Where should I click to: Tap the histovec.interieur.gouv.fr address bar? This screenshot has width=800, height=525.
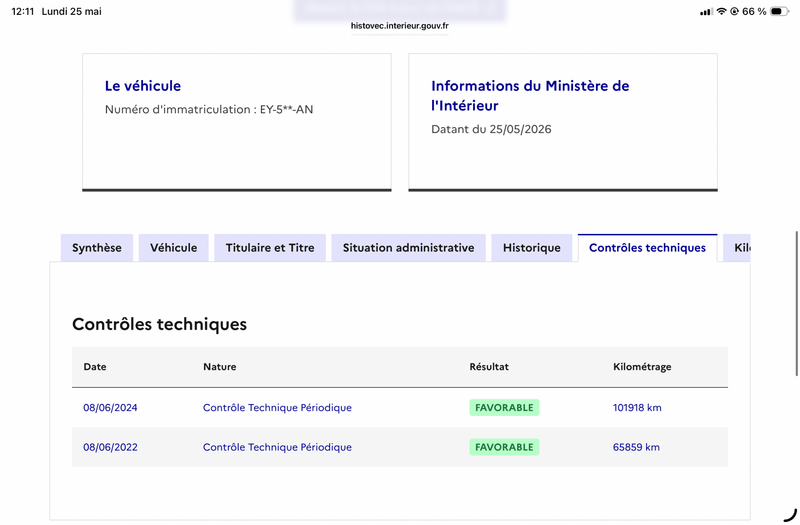click(399, 26)
